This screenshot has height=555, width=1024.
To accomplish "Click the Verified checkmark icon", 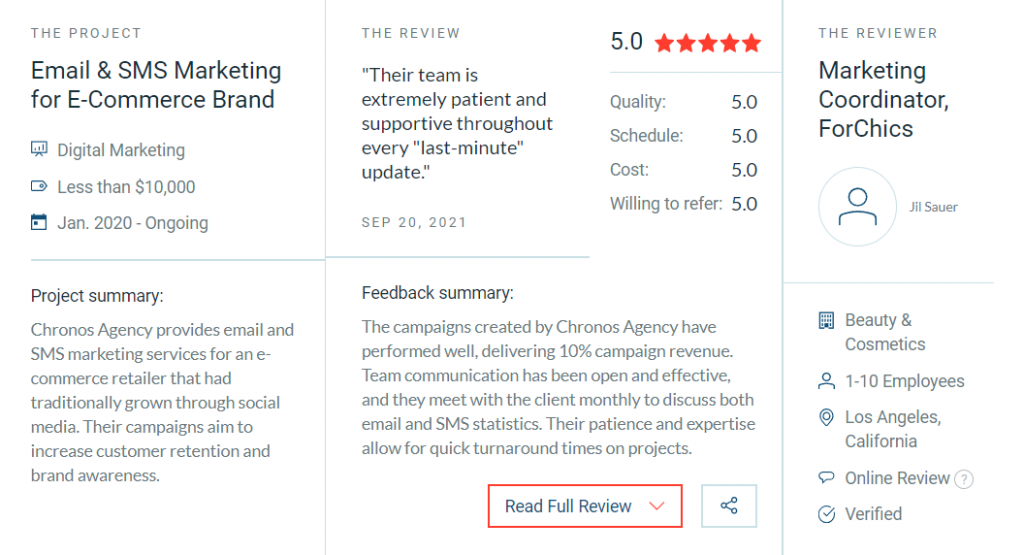I will point(826,514).
